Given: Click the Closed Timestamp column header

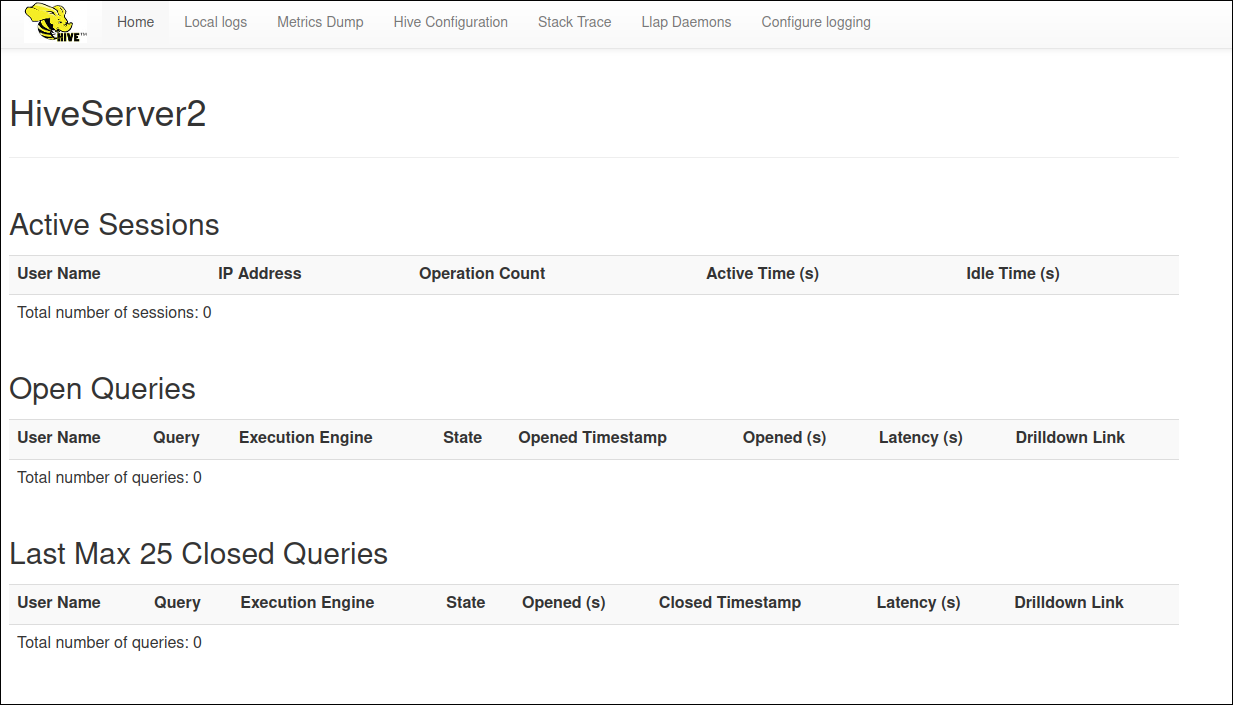Looking at the screenshot, I should pyautogui.click(x=730, y=603).
